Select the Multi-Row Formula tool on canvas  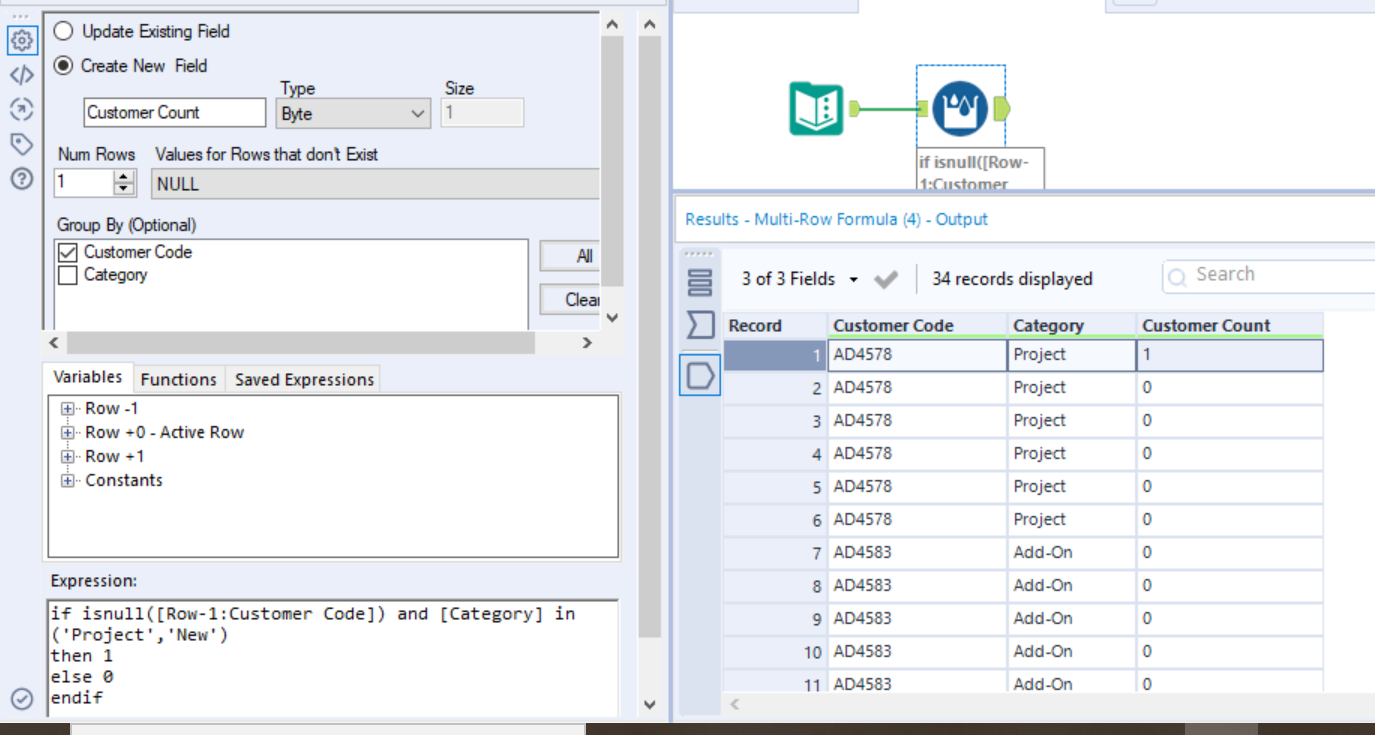960,109
